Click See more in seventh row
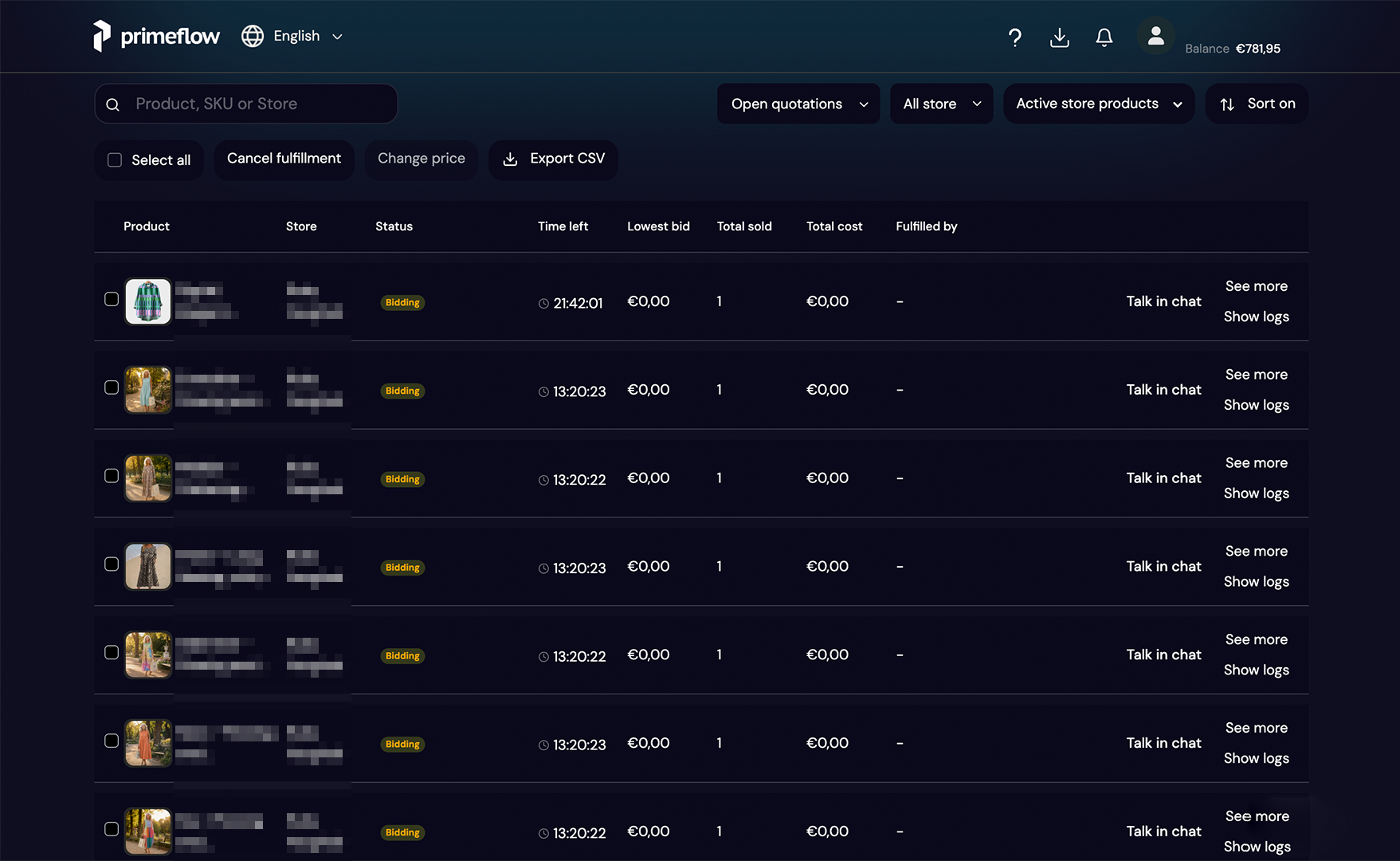The width and height of the screenshot is (1400, 861). pyautogui.click(x=1257, y=816)
